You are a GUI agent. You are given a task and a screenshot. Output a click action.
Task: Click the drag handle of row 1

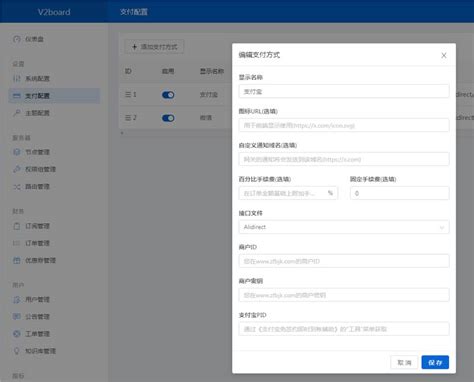(128, 95)
